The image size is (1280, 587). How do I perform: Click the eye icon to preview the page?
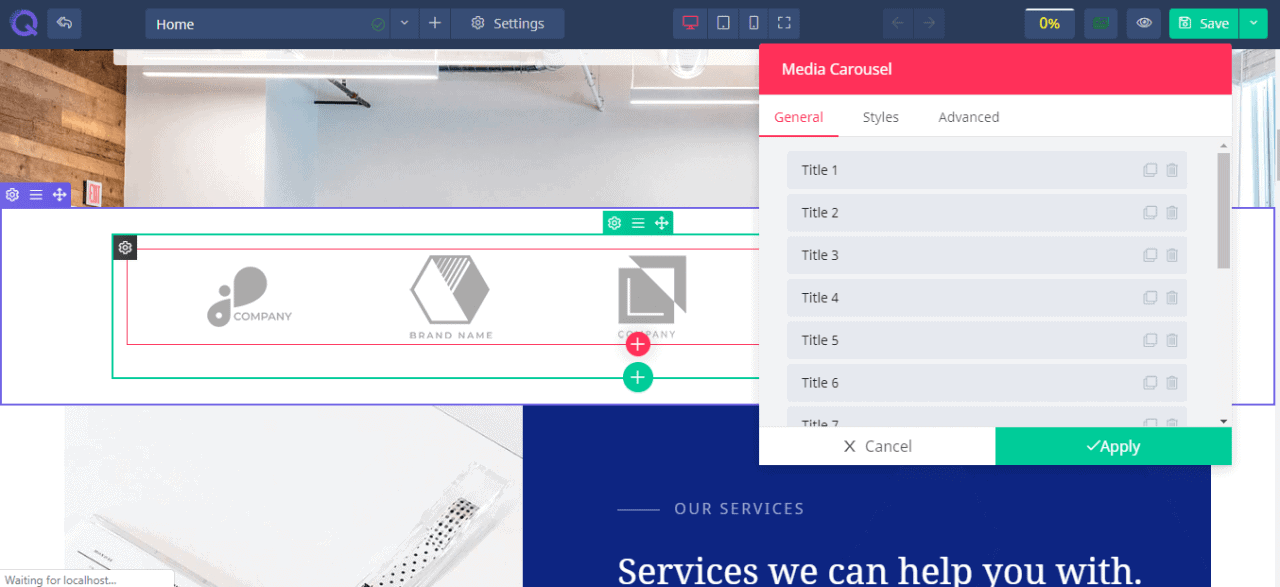coord(1143,23)
